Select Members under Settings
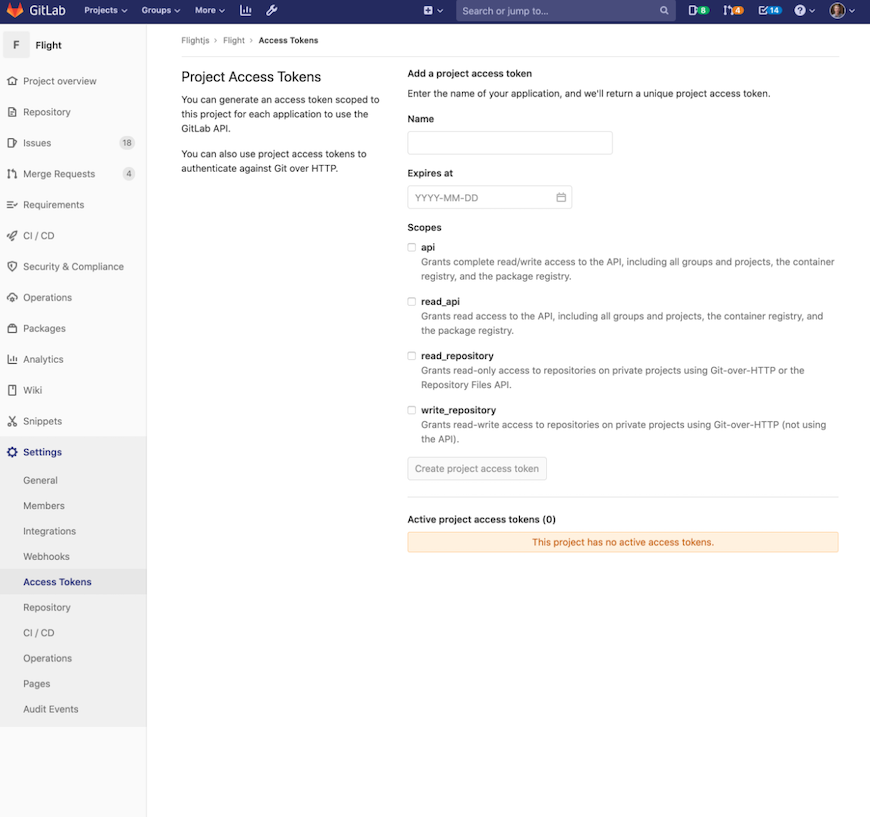The height and width of the screenshot is (817, 870). pyautogui.click(x=43, y=505)
